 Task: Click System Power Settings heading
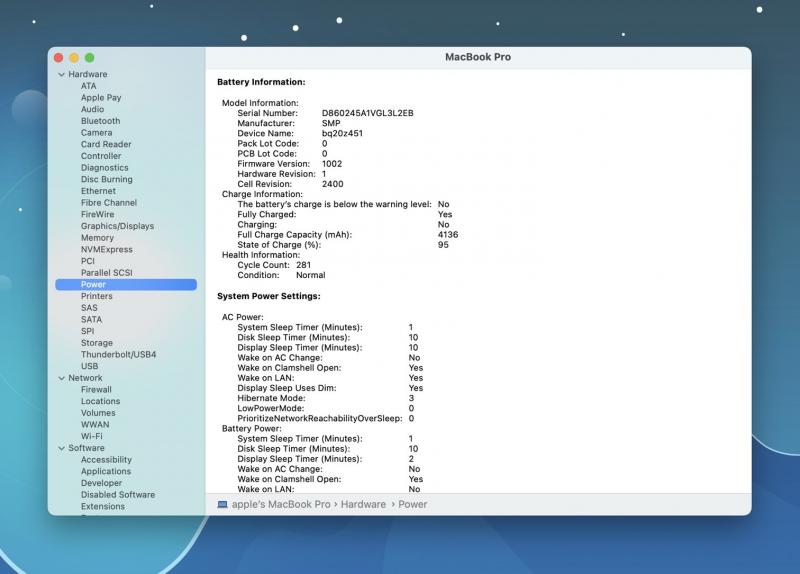coord(269,296)
